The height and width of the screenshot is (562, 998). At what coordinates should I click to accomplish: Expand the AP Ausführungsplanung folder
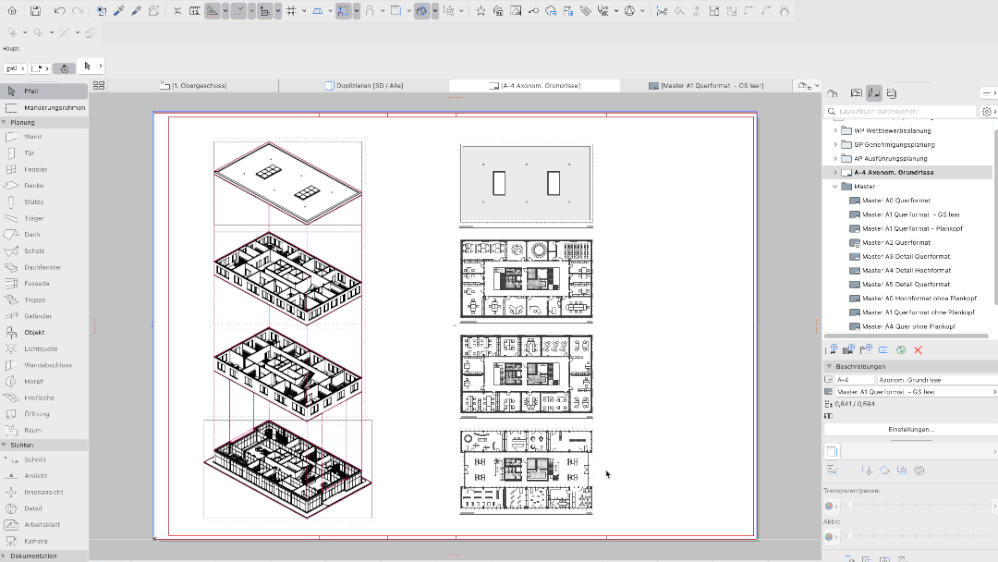[x=836, y=158]
